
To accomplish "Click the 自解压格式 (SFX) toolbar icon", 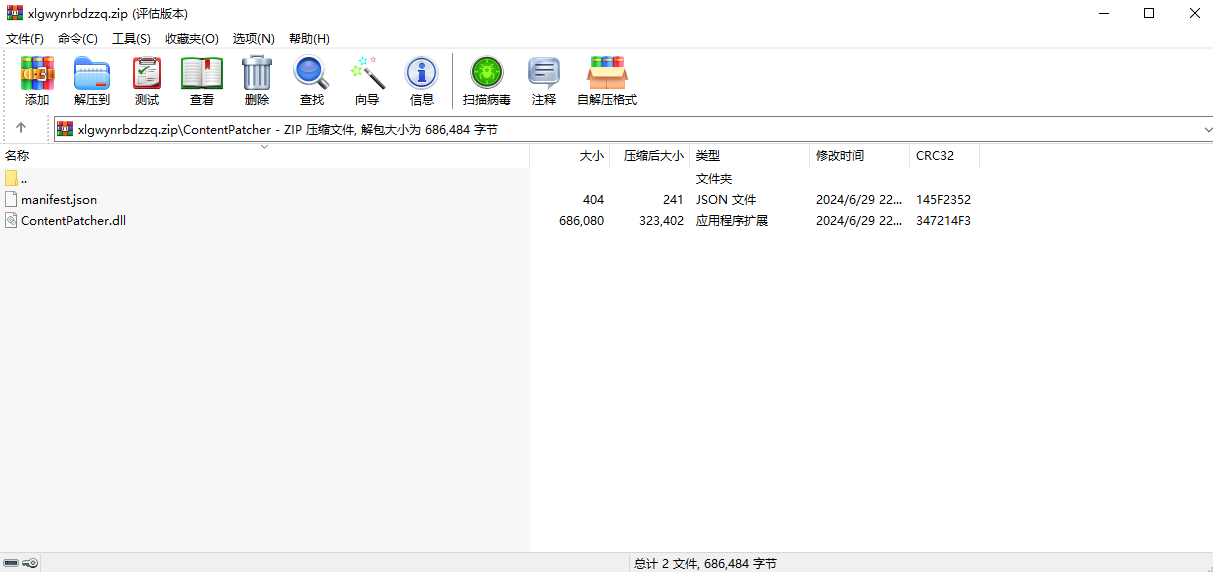I will pyautogui.click(x=607, y=73).
